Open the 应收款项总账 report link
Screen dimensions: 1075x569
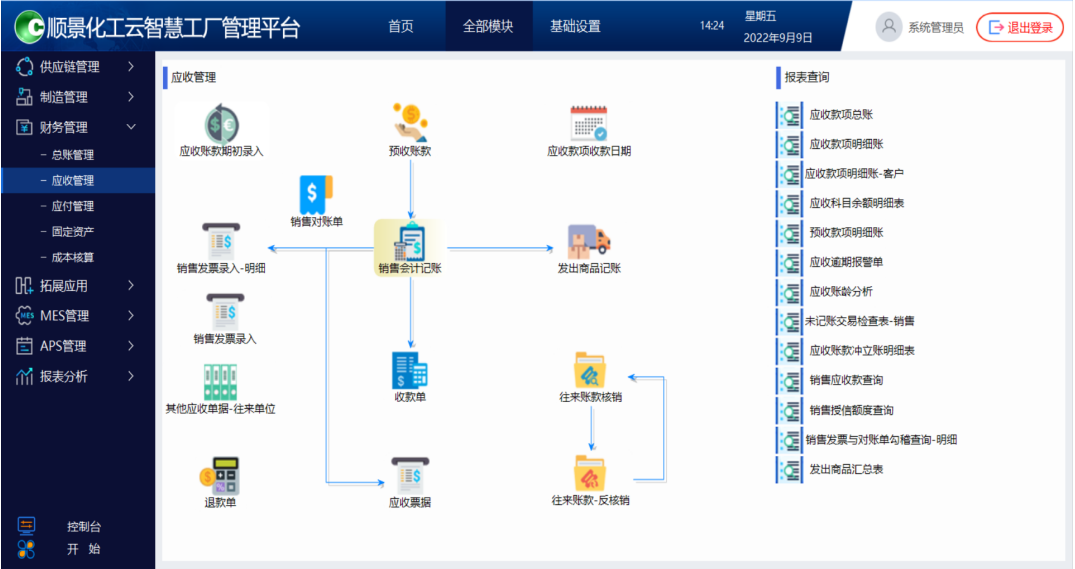click(840, 115)
